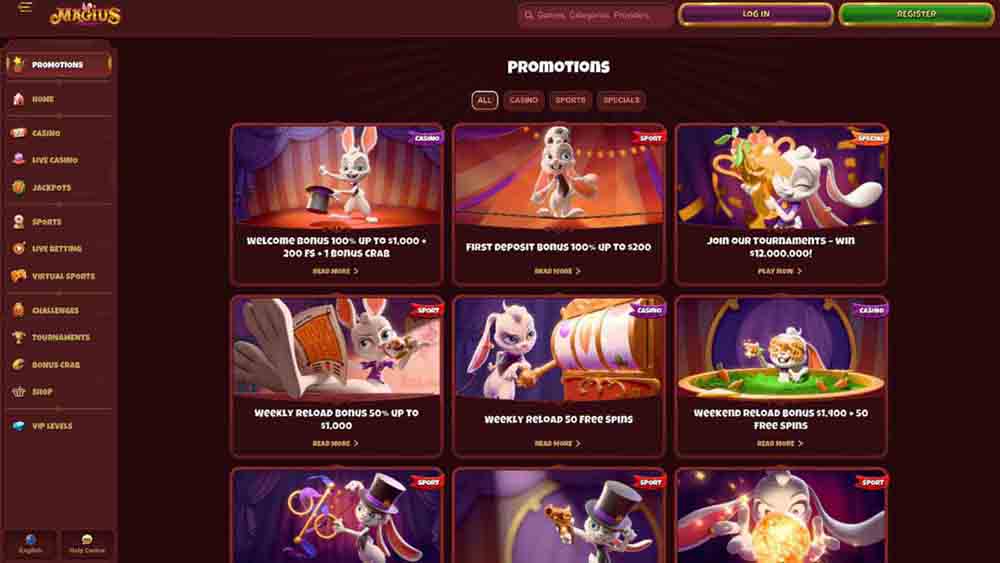Screen dimensions: 1000x563
Task: Switch to the Specials filter tab
Action: click(621, 100)
